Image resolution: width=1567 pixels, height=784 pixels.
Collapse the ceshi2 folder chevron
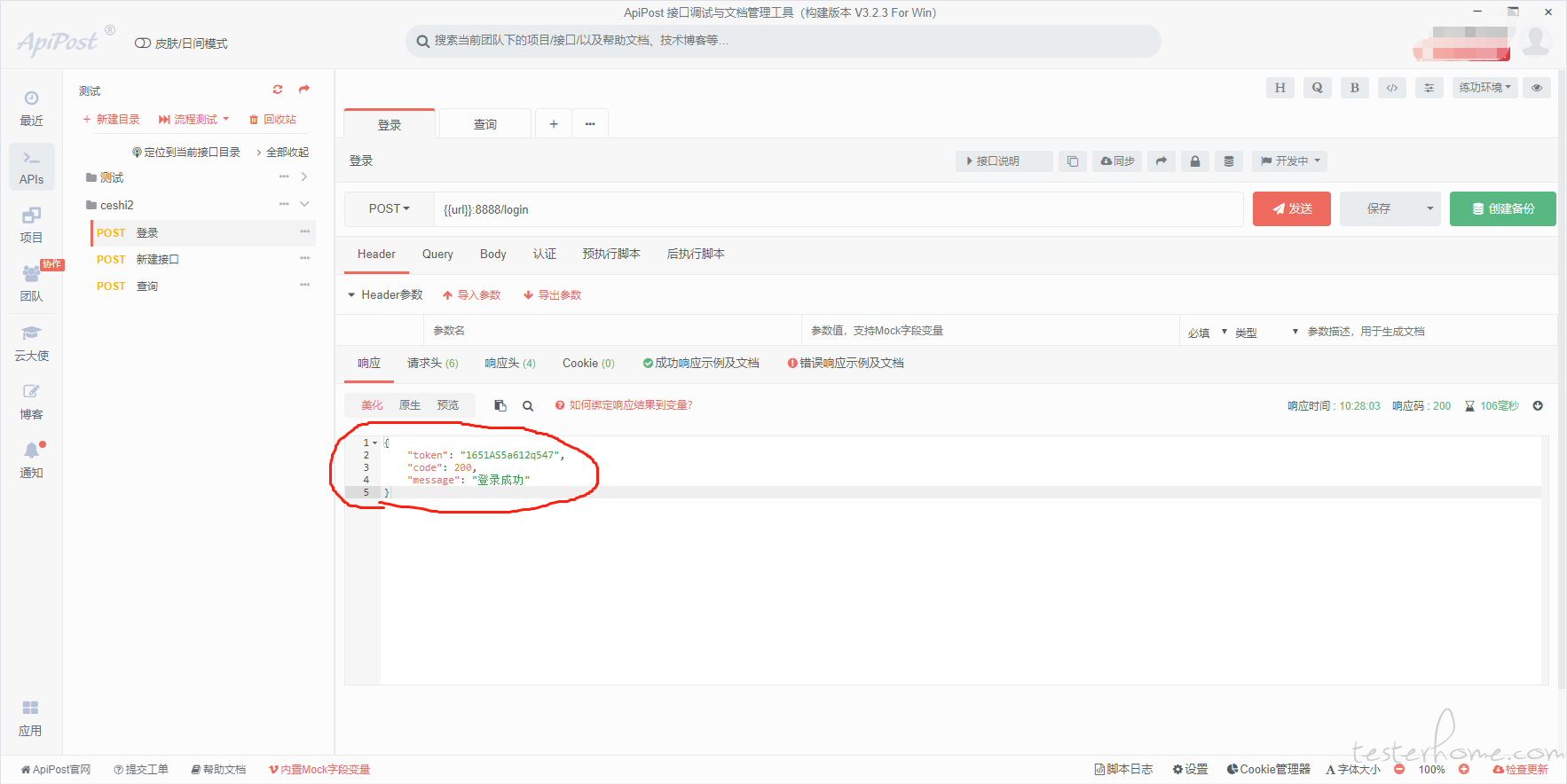pyautogui.click(x=304, y=205)
